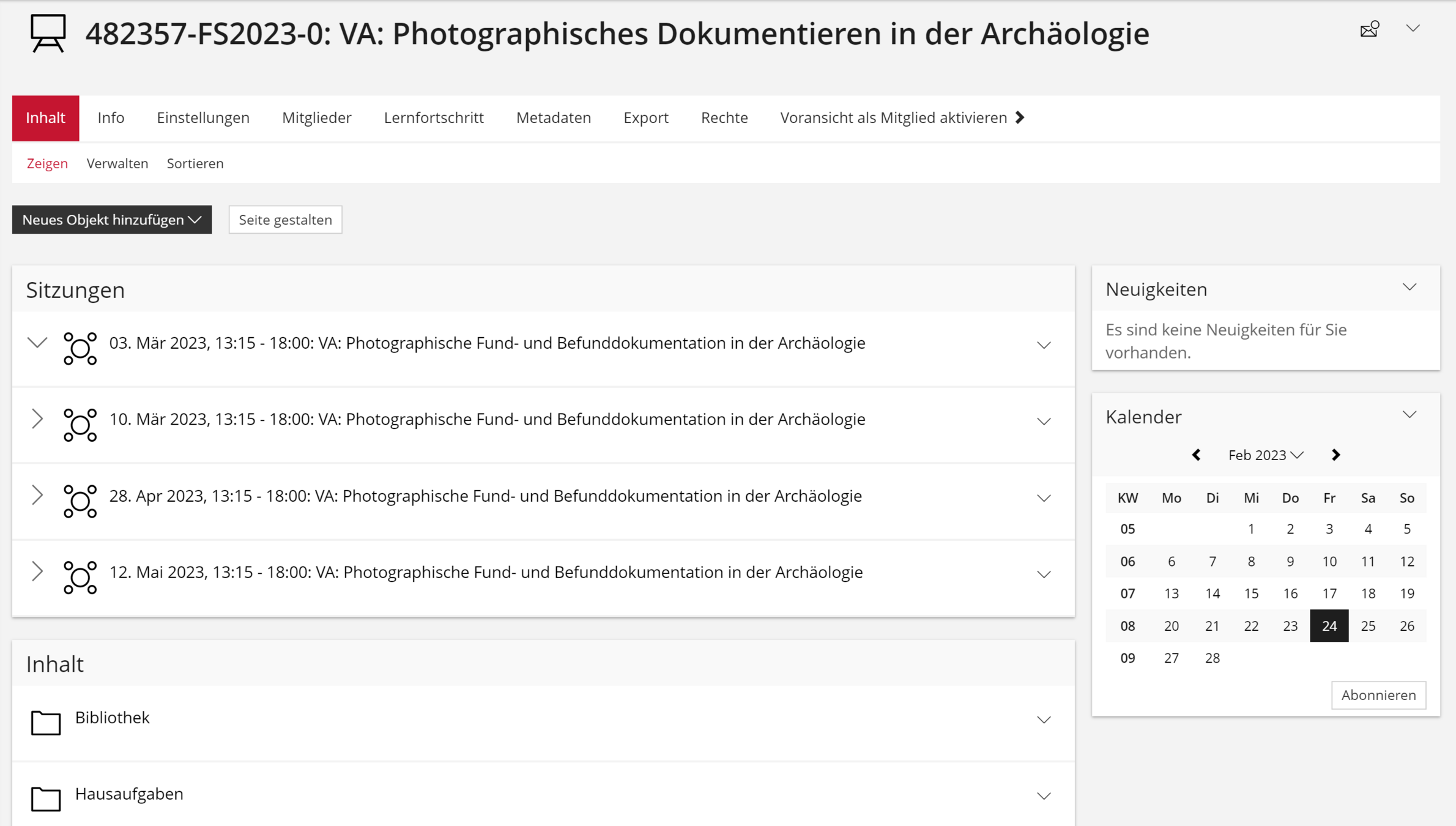Open the Feb 2023 month selector
The height and width of the screenshot is (826, 1456).
pos(1265,455)
